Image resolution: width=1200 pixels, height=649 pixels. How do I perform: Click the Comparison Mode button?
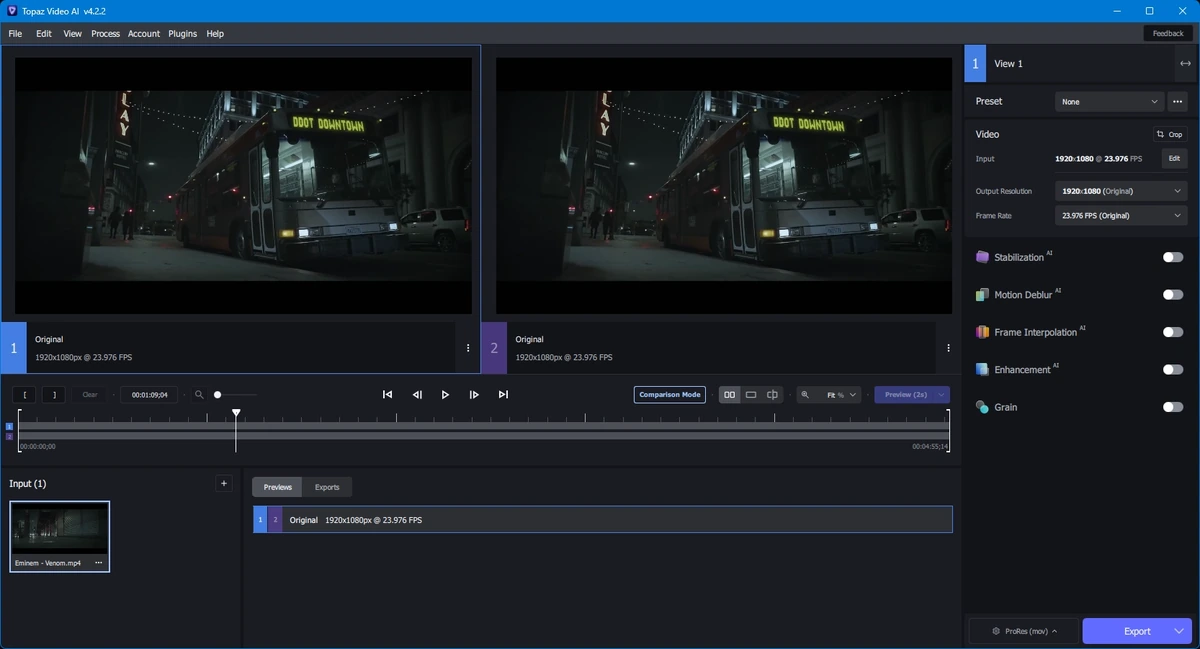pyautogui.click(x=670, y=395)
